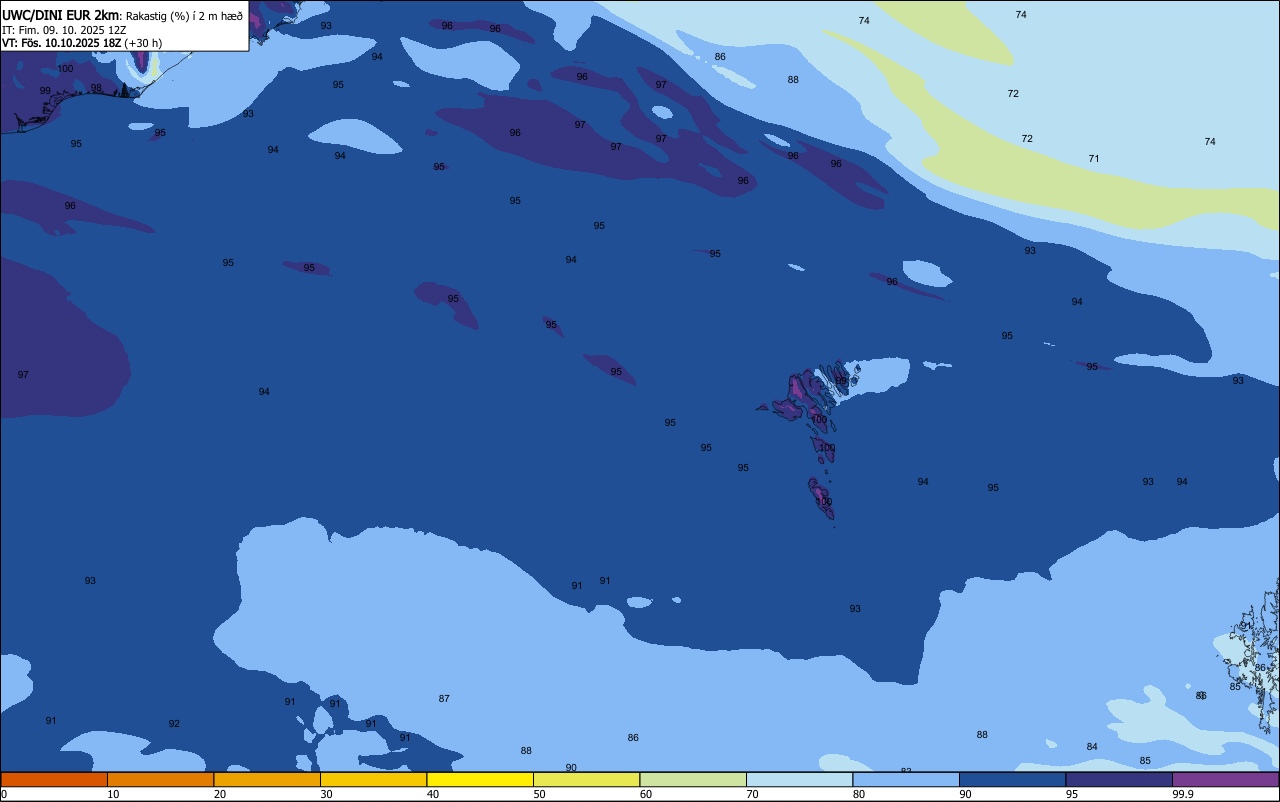This screenshot has width=1280, height=802.
Task: Click the 'IT: Fim. 09. 10. 2025 12Z' line
Action: pyautogui.click(x=64, y=30)
